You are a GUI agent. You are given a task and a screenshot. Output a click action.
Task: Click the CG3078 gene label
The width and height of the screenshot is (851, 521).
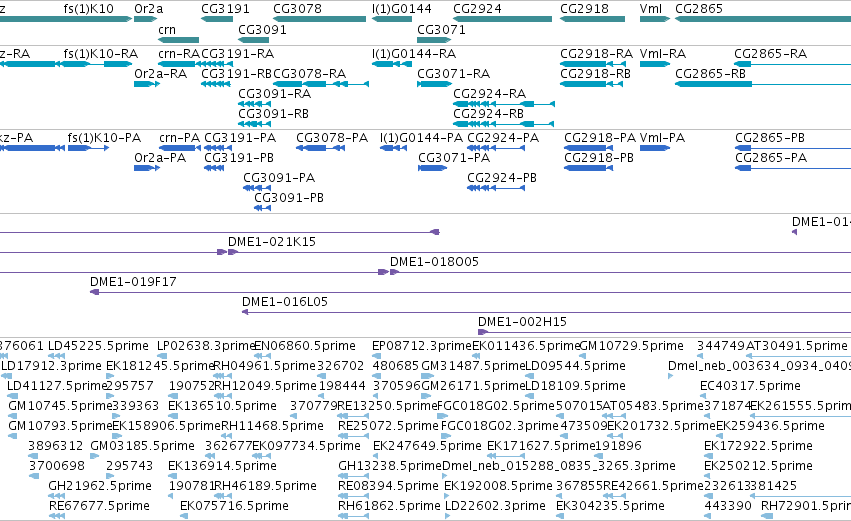[x=297, y=9]
